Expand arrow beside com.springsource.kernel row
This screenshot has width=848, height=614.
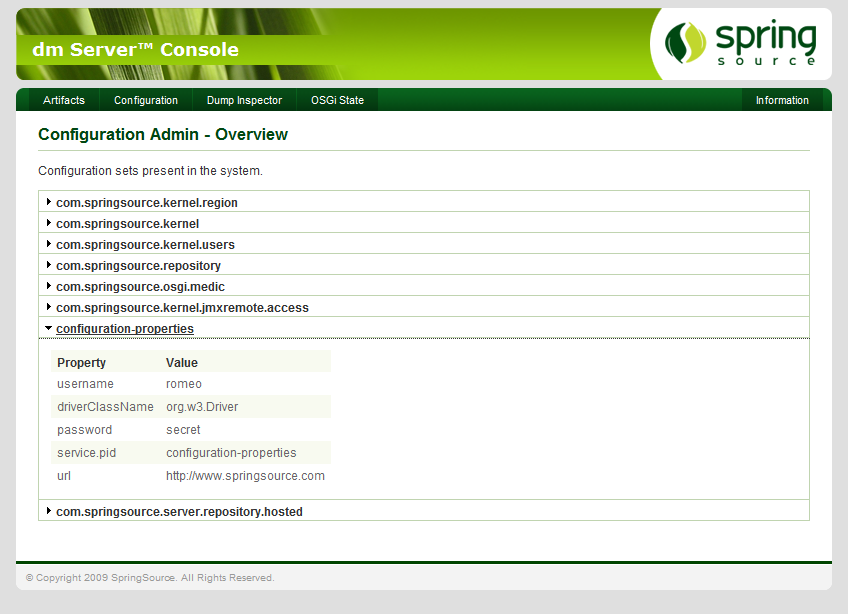[49, 223]
